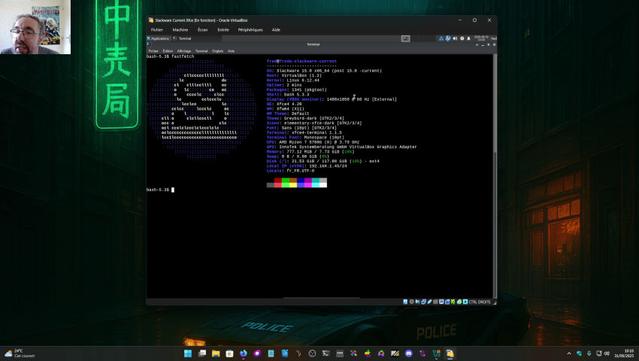Click the network indicator in the VirtualBox status bar
639x361 pixels.
click(x=423, y=302)
